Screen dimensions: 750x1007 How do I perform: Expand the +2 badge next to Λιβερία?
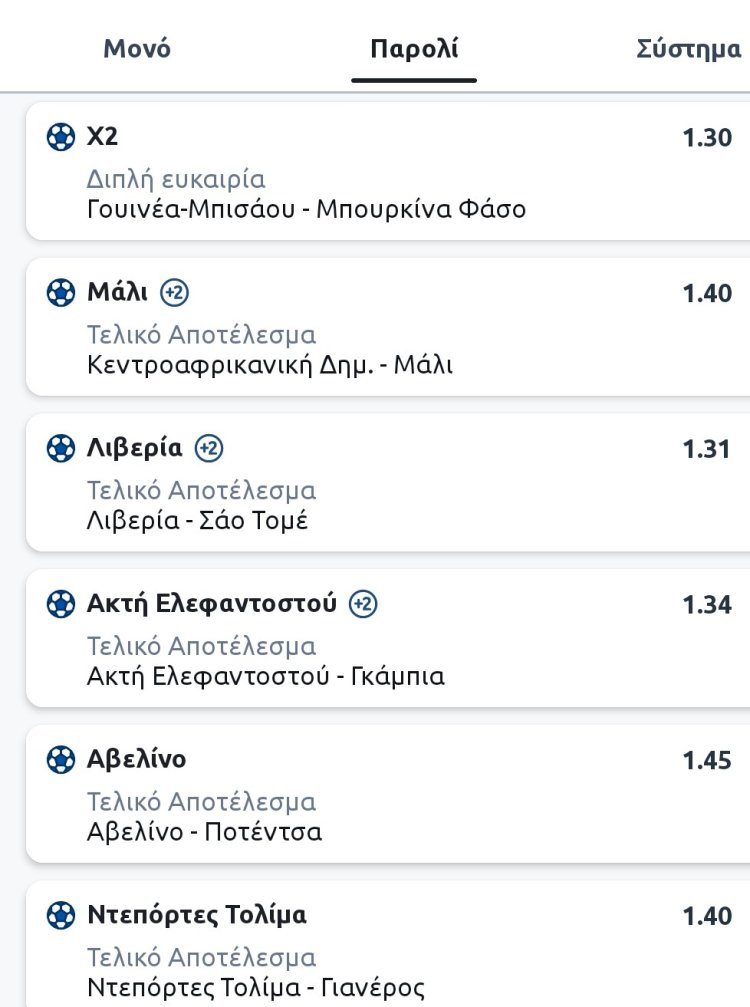click(209, 449)
